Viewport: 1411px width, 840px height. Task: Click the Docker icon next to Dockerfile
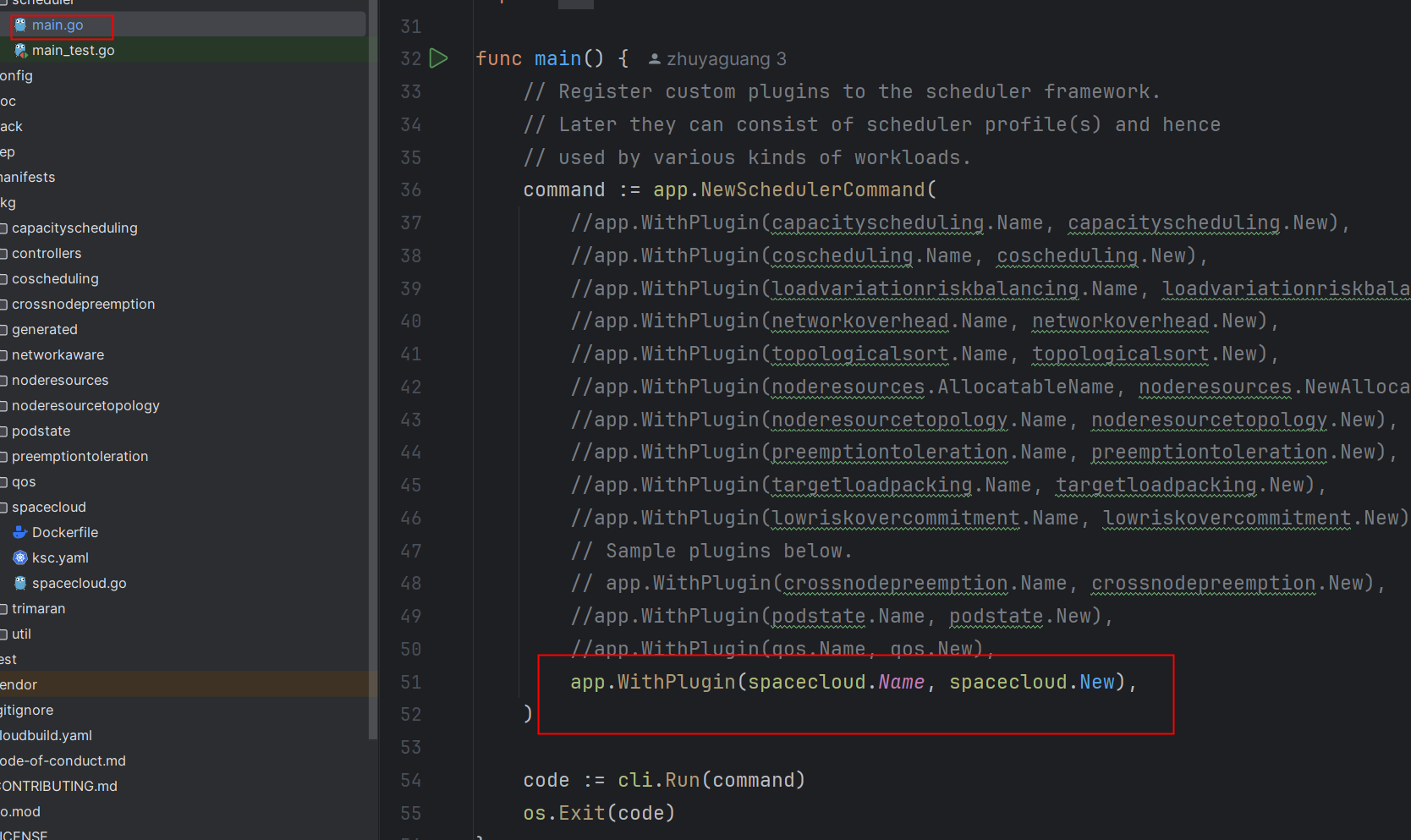(x=20, y=532)
